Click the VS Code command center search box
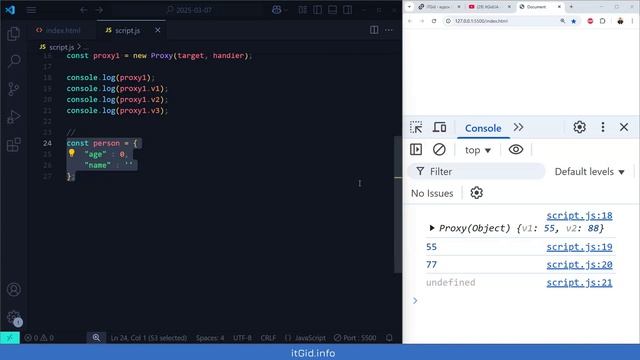Viewport: 640px width, 360px height. coord(189,10)
